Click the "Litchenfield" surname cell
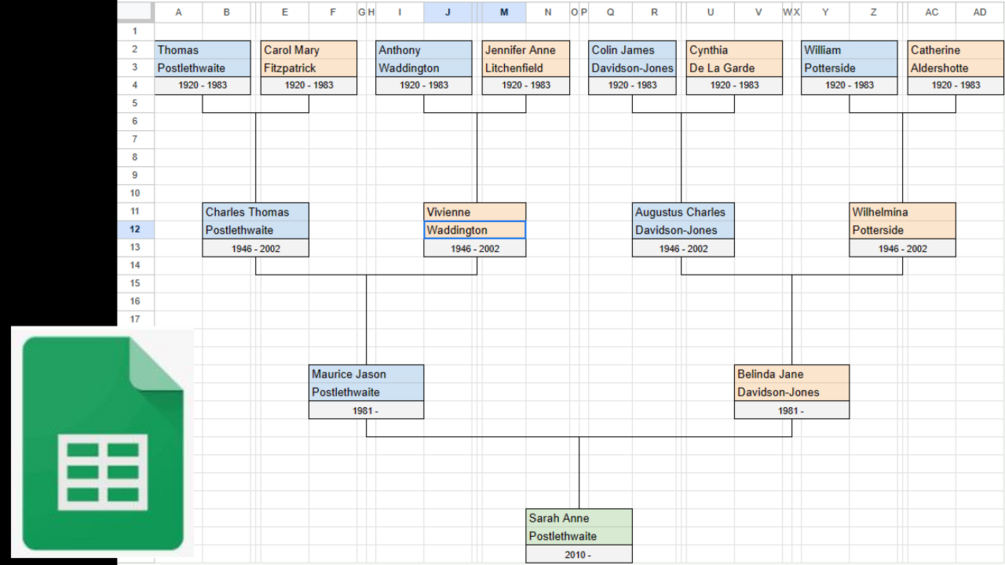The width and height of the screenshot is (1005, 565). (x=526, y=68)
